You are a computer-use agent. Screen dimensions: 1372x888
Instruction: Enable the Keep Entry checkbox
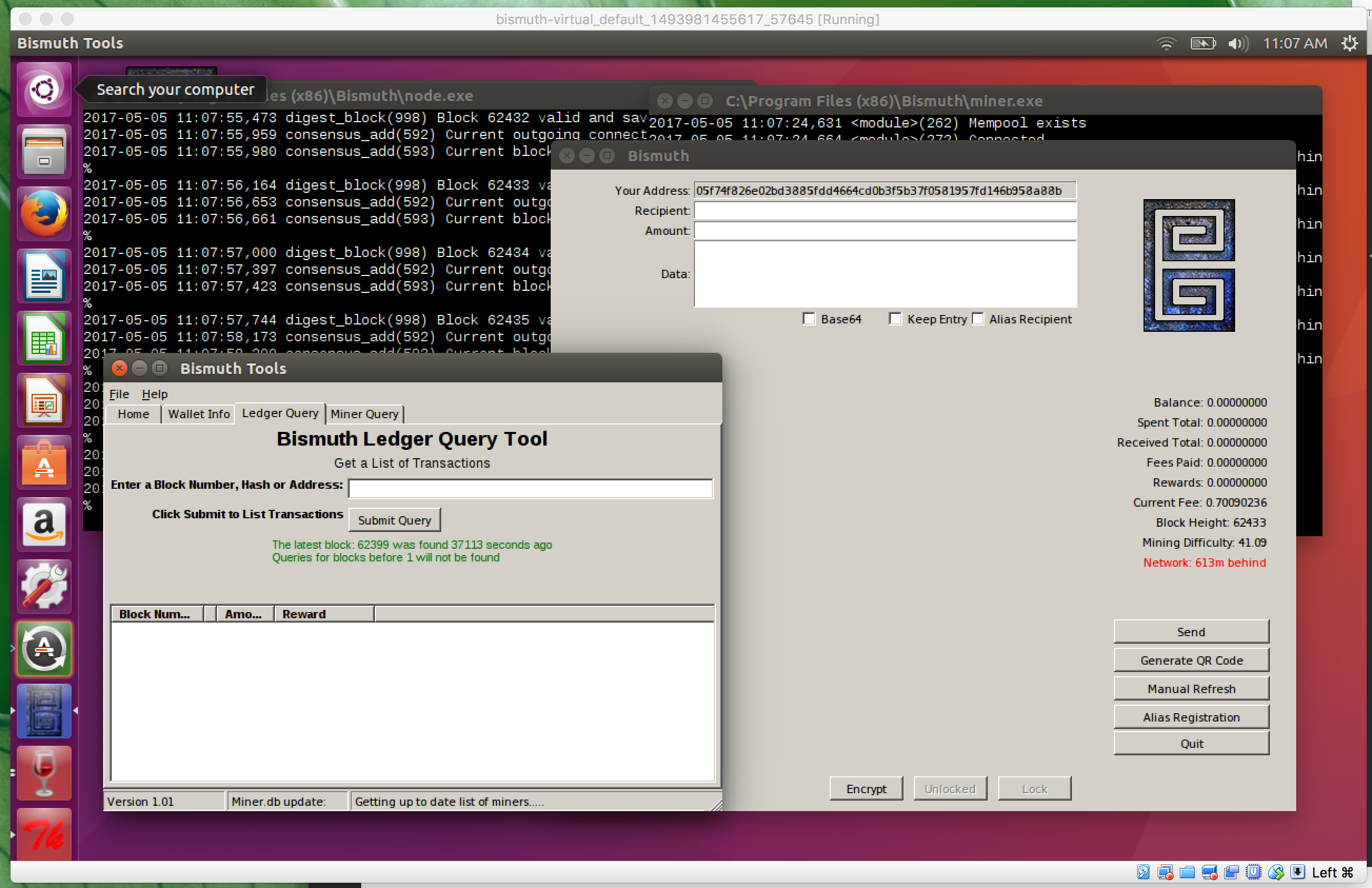click(x=894, y=319)
